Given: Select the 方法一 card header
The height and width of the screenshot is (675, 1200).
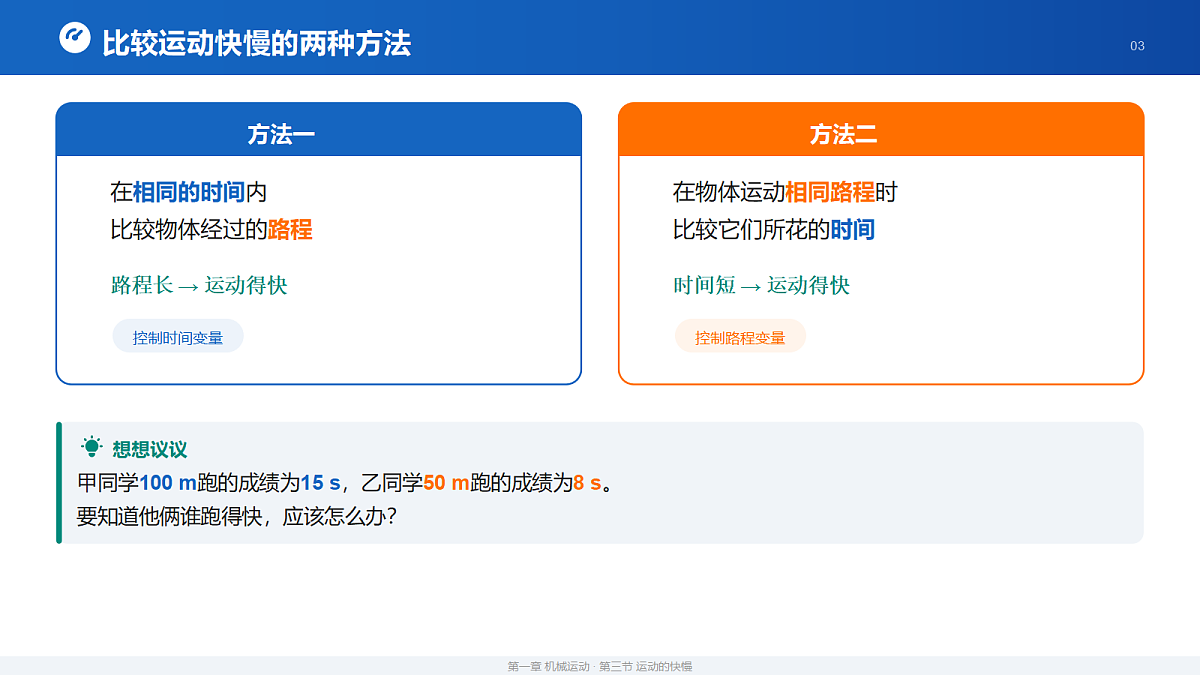Looking at the screenshot, I should tap(318, 130).
